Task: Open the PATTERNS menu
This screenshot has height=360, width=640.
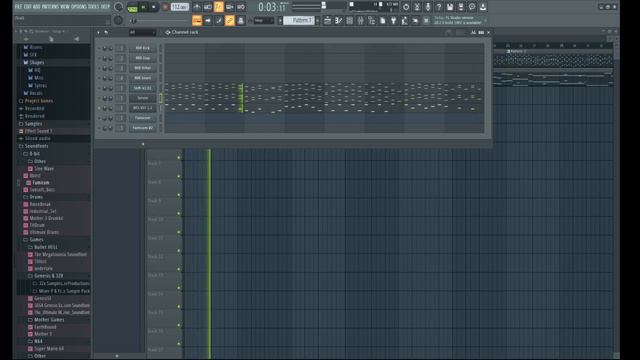Action: click(51, 7)
